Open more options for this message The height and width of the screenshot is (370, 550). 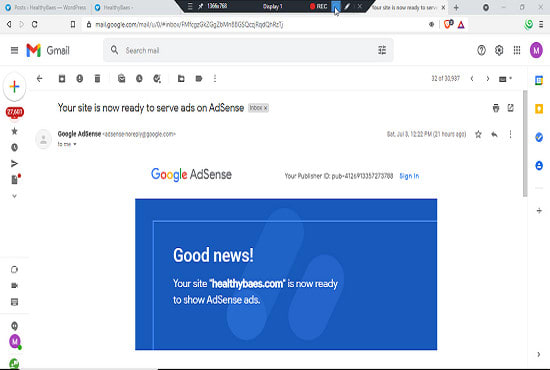click(510, 134)
